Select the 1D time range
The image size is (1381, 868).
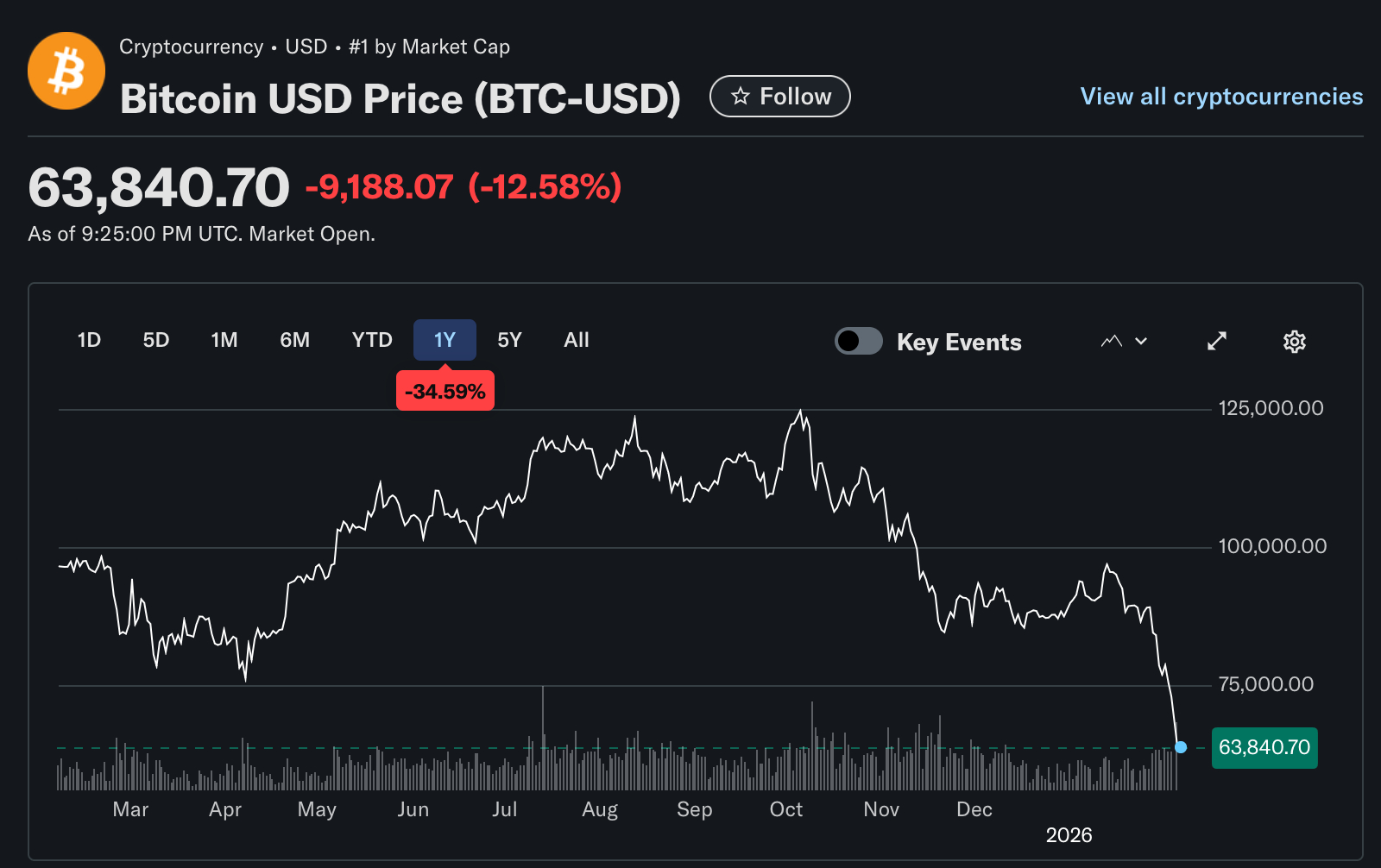89,340
